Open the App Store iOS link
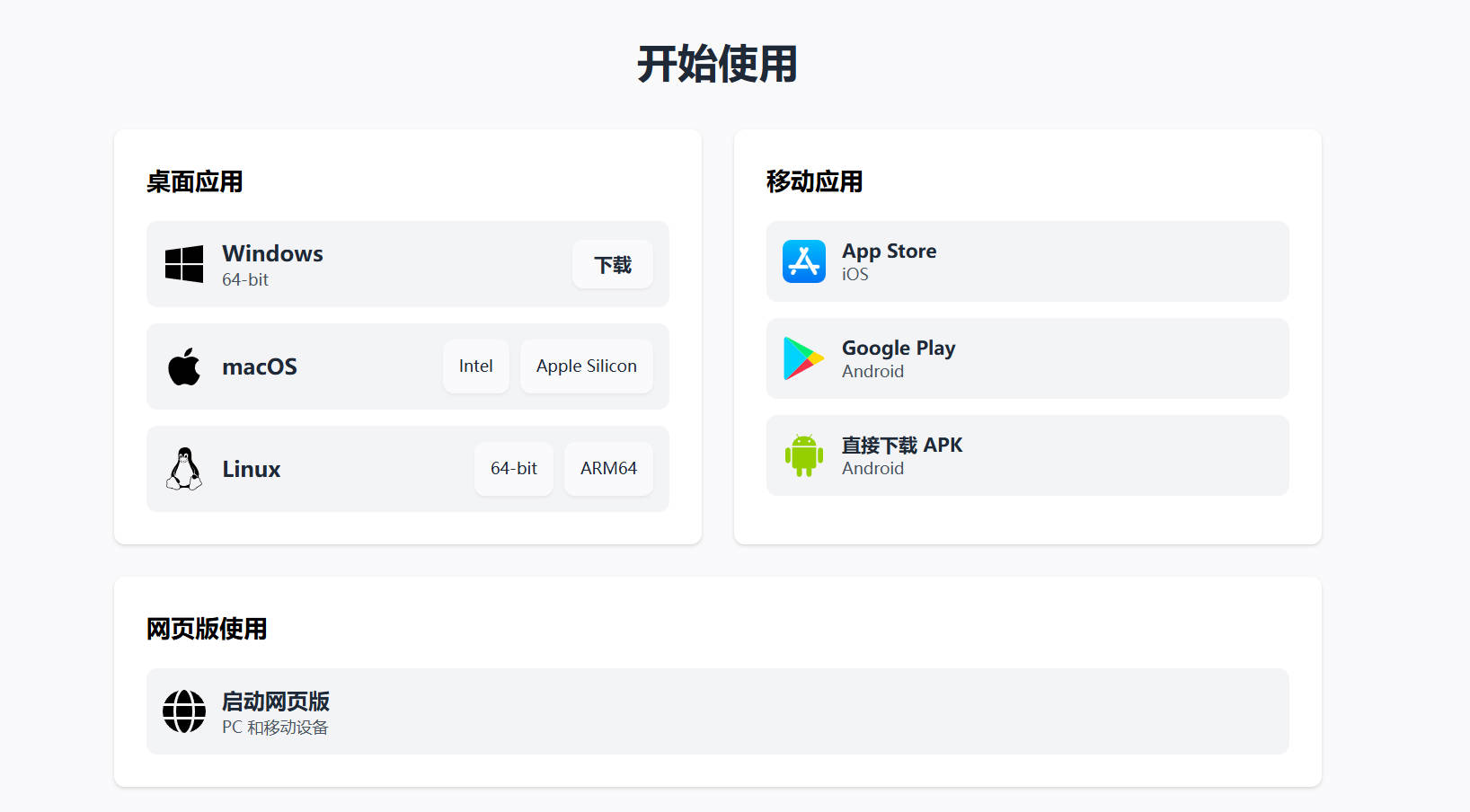The image size is (1470, 812). (x=1028, y=261)
